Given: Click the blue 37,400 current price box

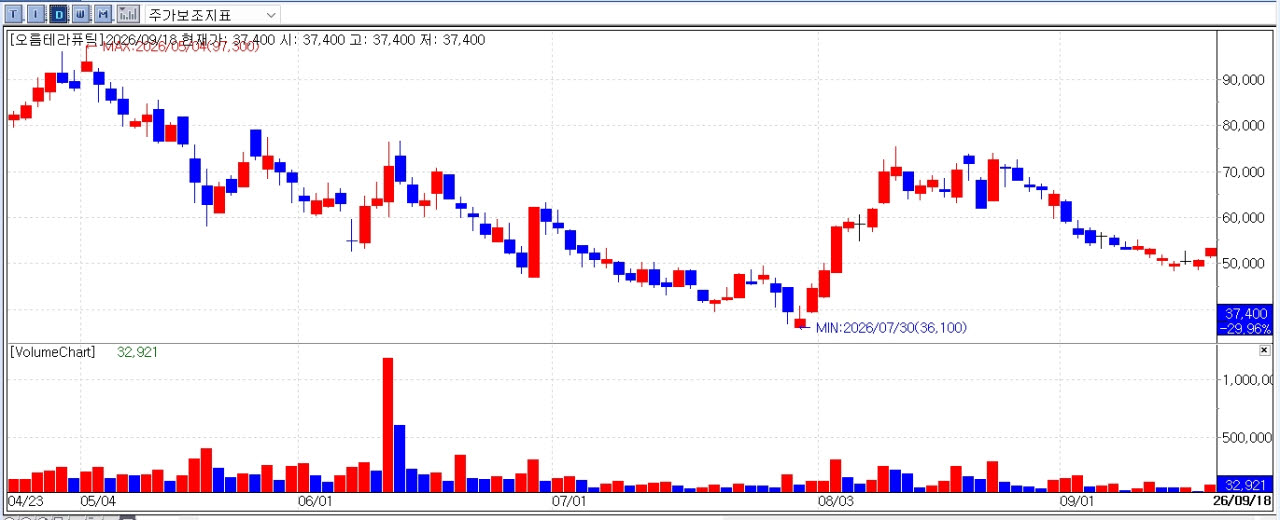Looking at the screenshot, I should coord(1245,313).
